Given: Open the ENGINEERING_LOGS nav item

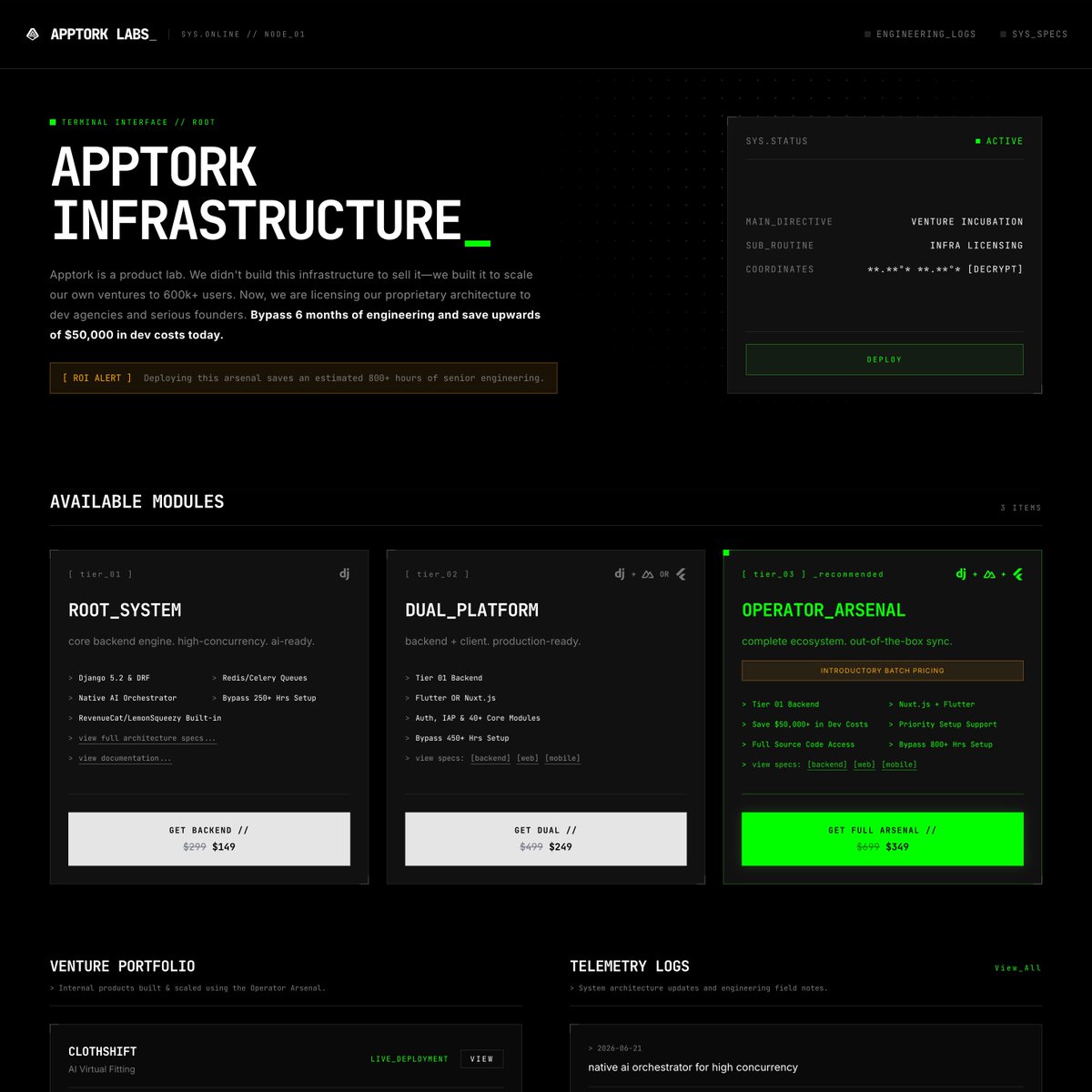Looking at the screenshot, I should click(920, 35).
